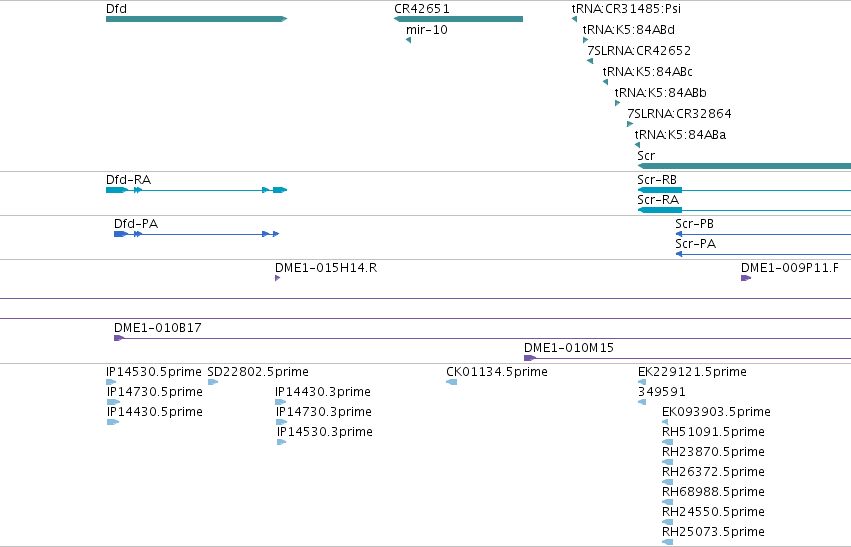Screen dimensions: 851x547
Task: Click the CK01134.5prime arrow glyph
Action: [452, 382]
